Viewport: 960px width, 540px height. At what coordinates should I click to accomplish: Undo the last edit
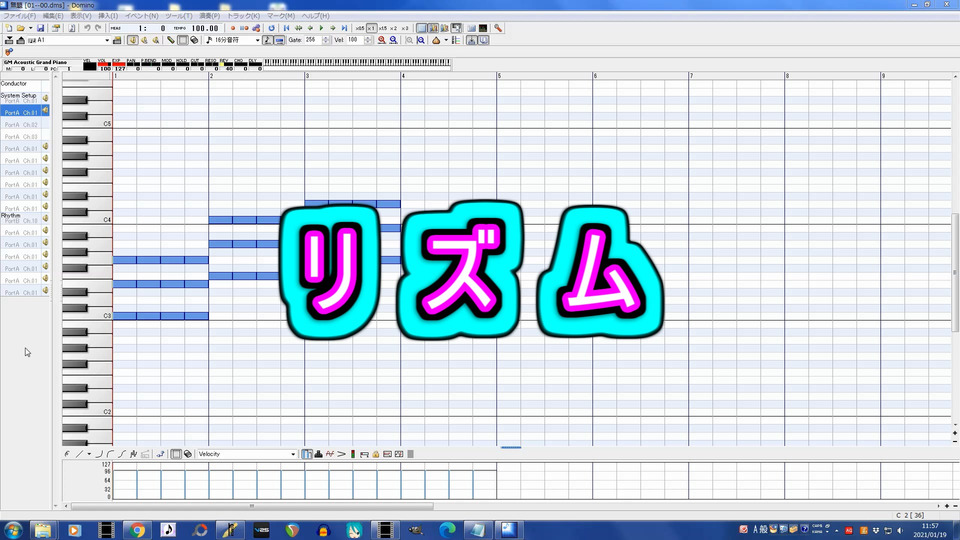click(87, 28)
